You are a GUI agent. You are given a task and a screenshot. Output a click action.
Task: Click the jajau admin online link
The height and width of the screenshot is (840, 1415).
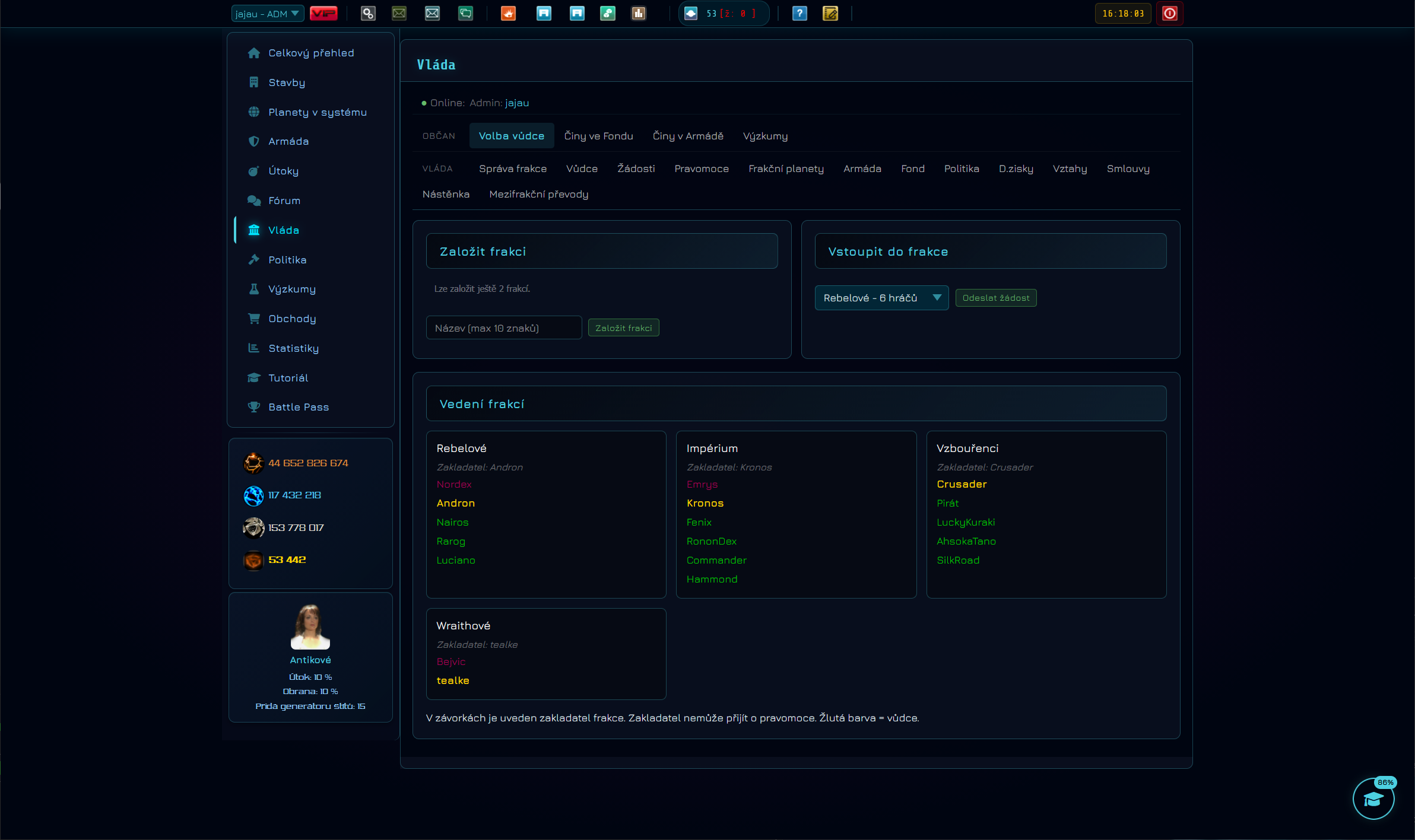pyautogui.click(x=517, y=103)
